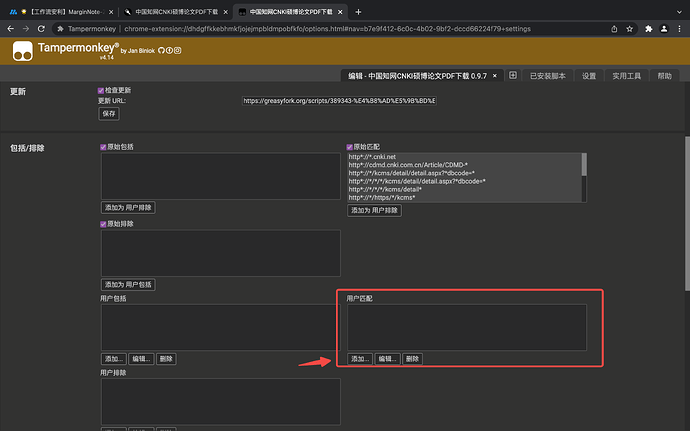Open the extensions puzzle icon
Viewport: 690px width, 431px height.
tap(649, 29)
